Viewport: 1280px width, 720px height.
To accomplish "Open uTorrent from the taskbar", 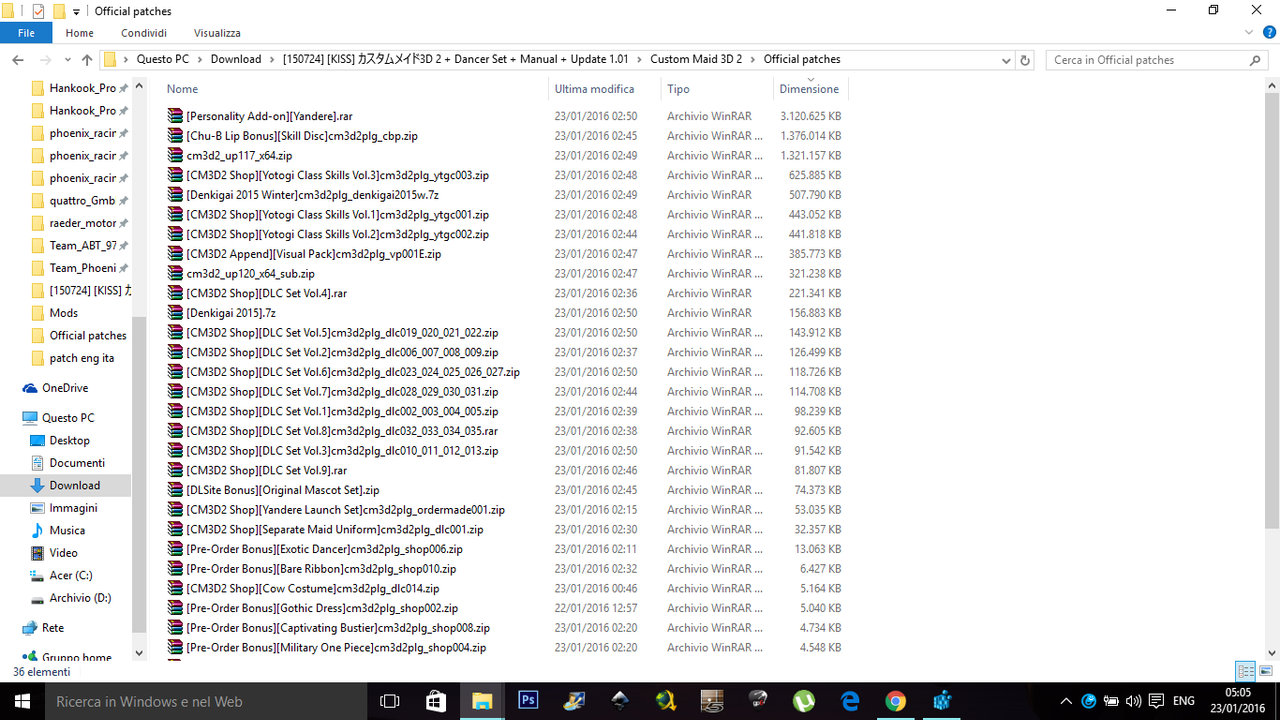I will [803, 700].
